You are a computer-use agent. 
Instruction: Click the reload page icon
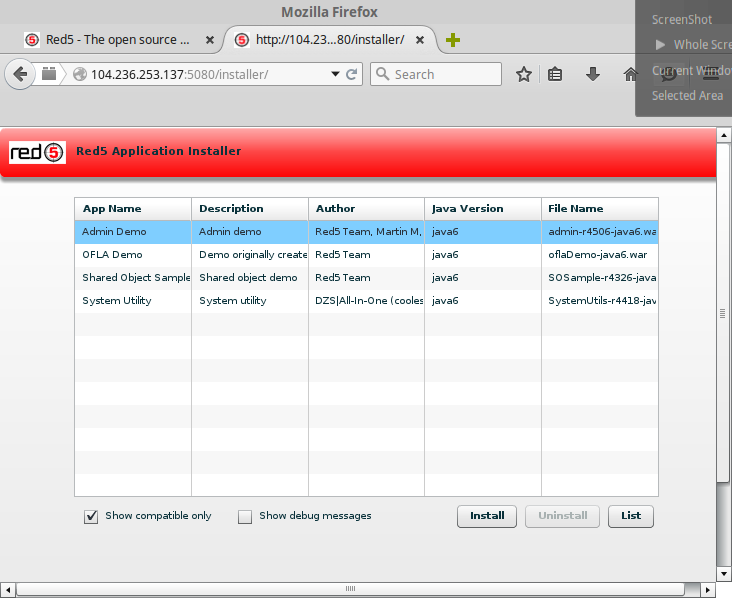[x=352, y=74]
